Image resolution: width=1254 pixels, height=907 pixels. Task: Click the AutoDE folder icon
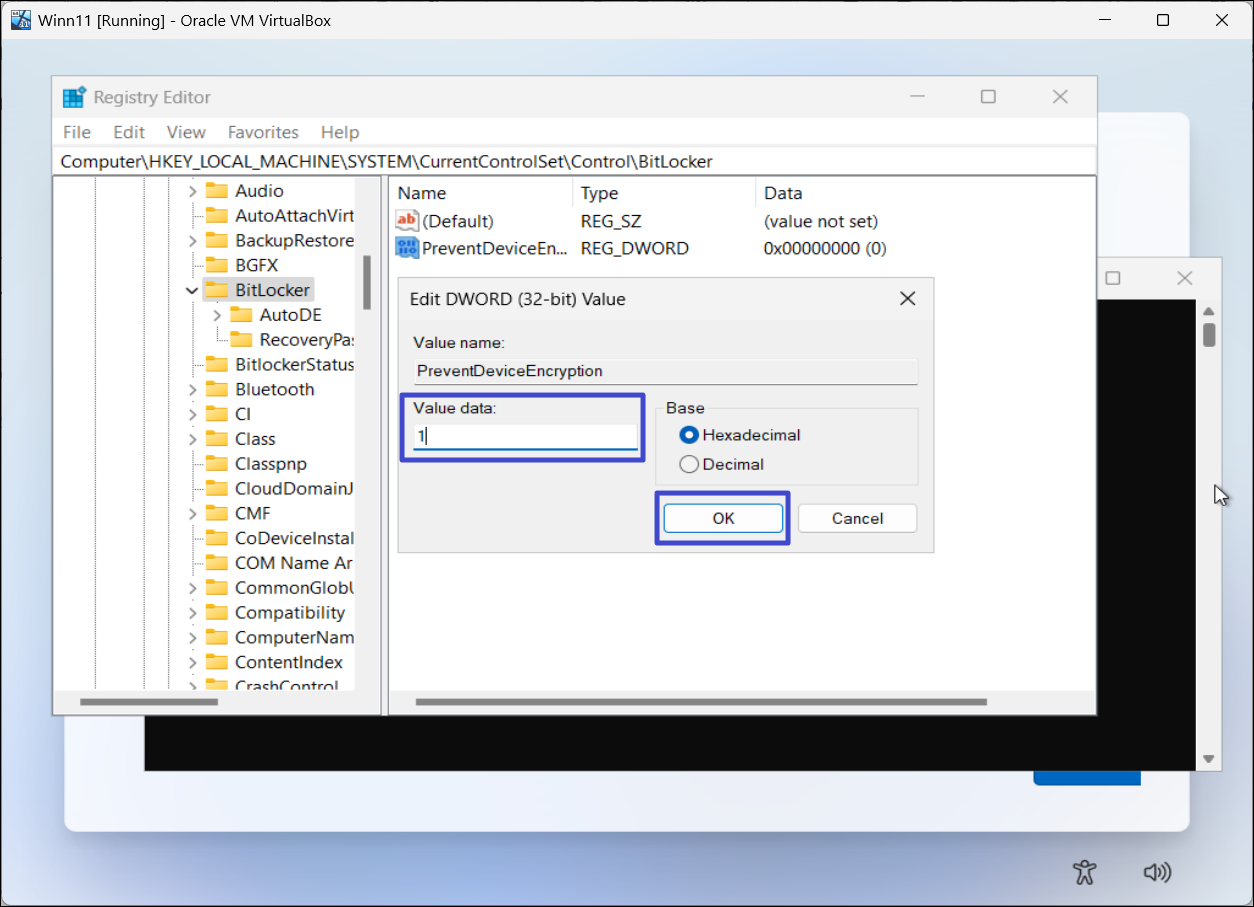pos(241,315)
